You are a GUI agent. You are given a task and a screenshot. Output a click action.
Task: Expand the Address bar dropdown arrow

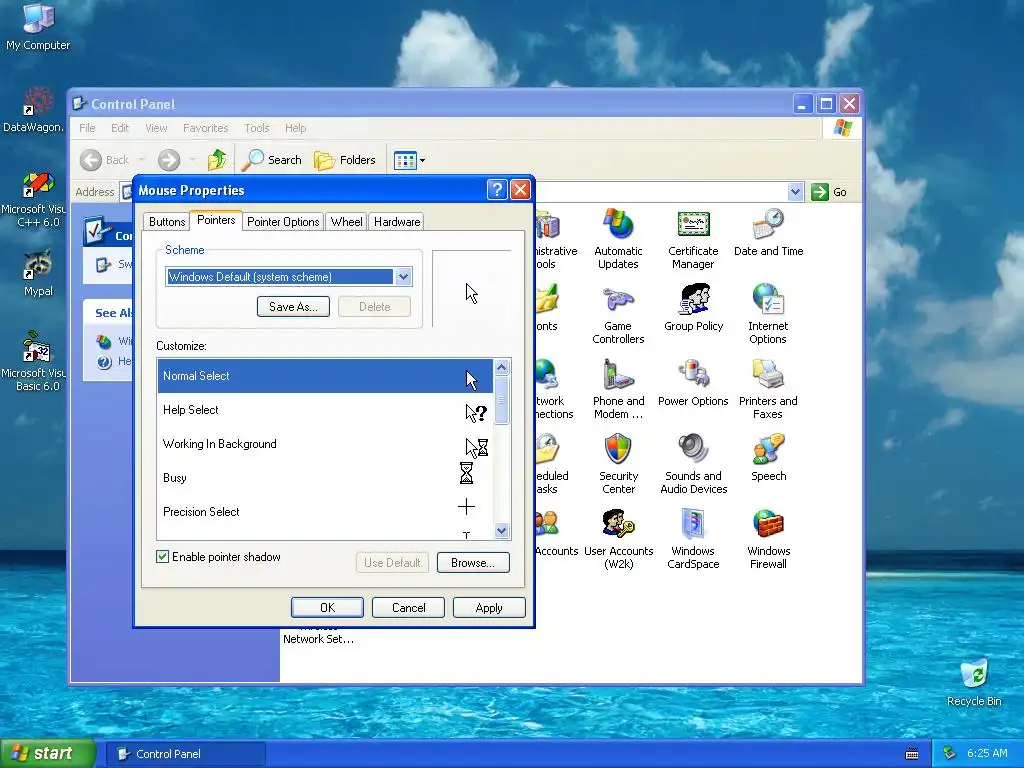(x=795, y=192)
